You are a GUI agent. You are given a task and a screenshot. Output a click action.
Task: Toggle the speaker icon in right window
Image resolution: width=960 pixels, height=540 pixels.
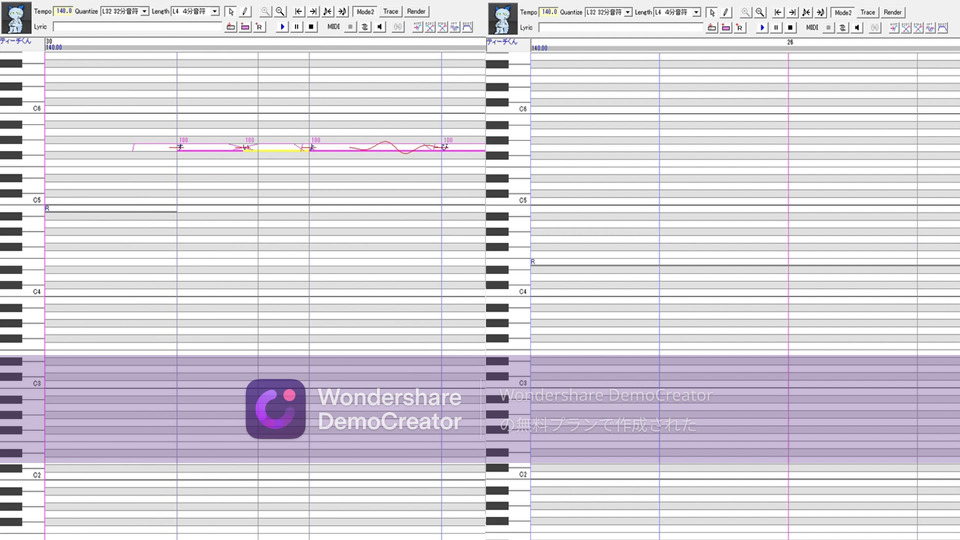(x=857, y=28)
